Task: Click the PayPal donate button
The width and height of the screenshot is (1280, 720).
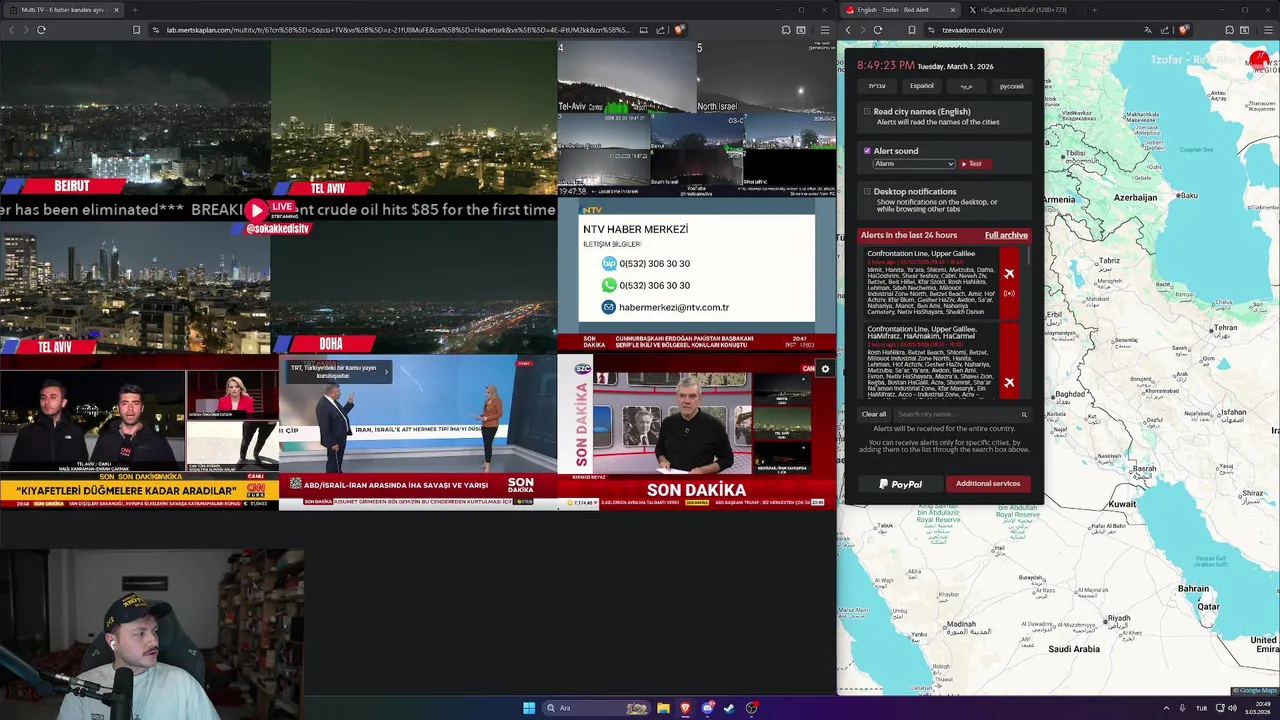Action: [x=900, y=484]
